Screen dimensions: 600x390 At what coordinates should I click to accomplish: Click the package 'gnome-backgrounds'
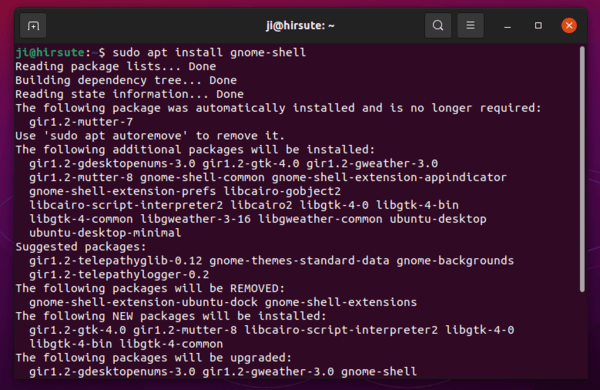tap(455, 260)
